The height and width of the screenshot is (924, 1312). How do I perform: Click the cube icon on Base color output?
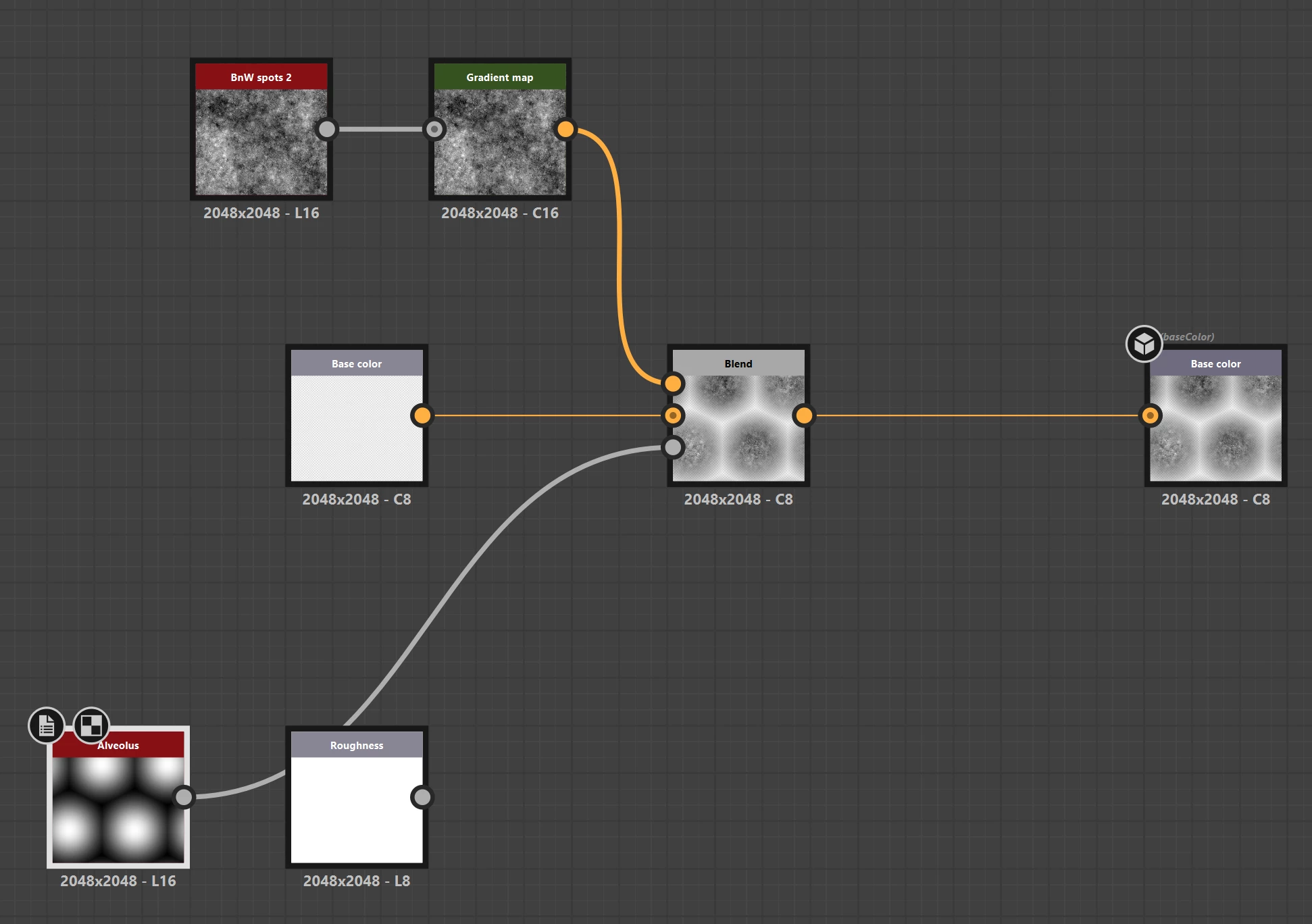pos(1144,344)
